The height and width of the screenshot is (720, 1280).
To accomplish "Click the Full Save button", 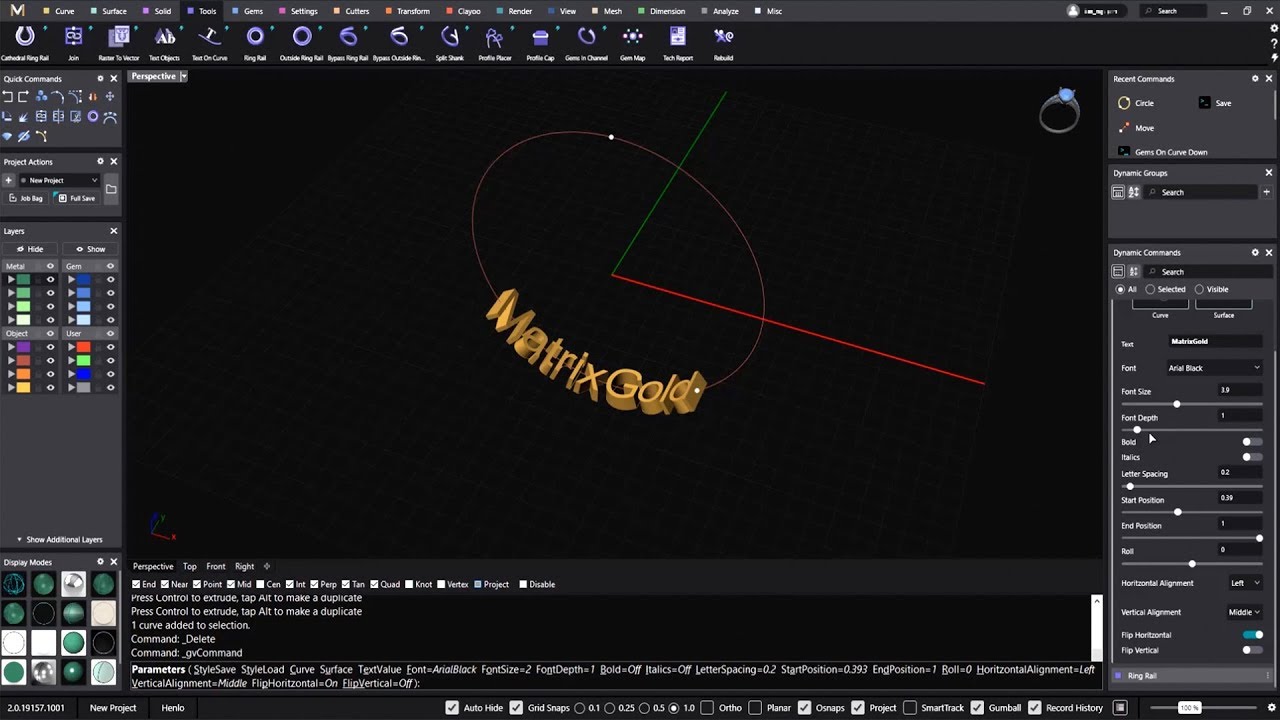I will (x=77, y=198).
